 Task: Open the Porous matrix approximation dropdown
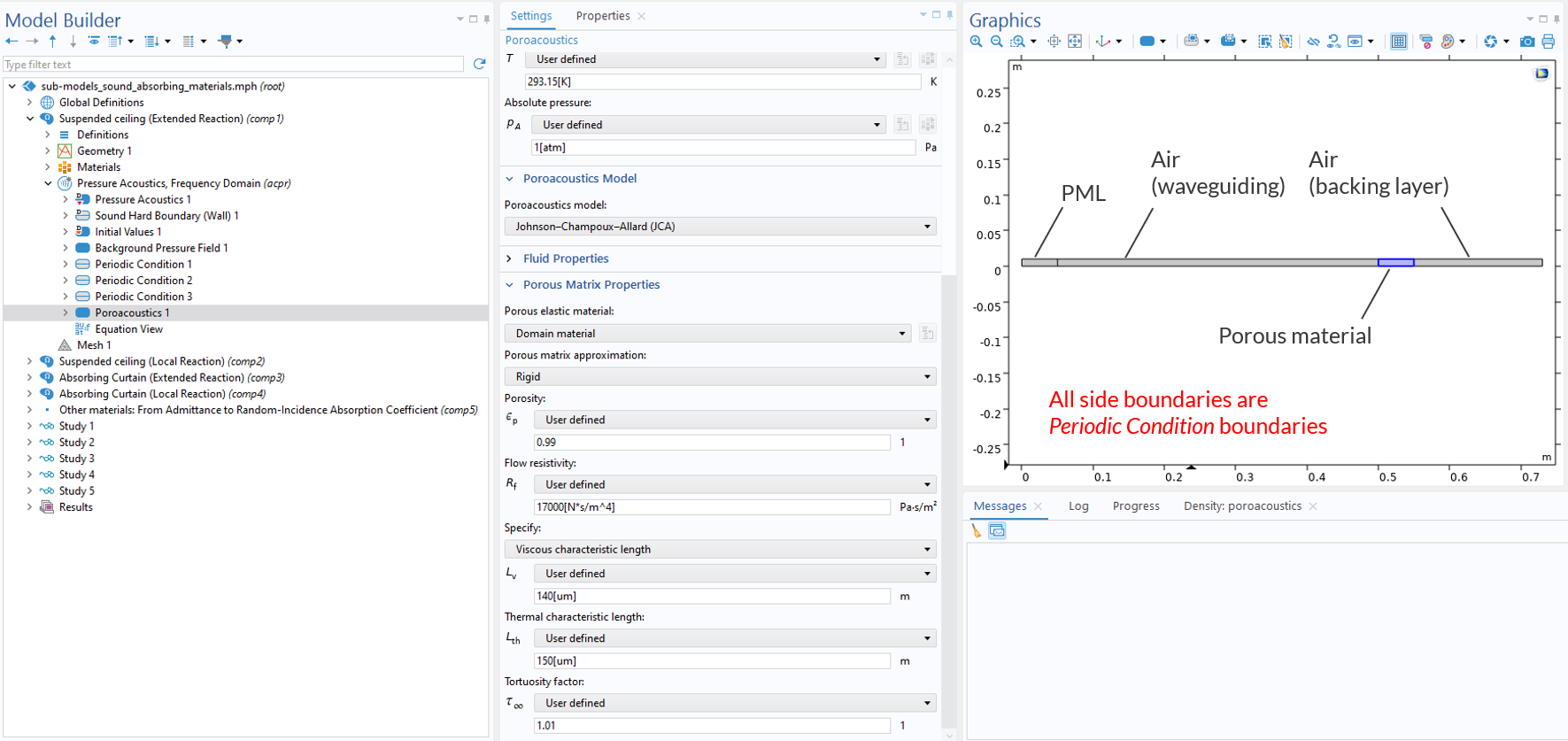[x=721, y=376]
